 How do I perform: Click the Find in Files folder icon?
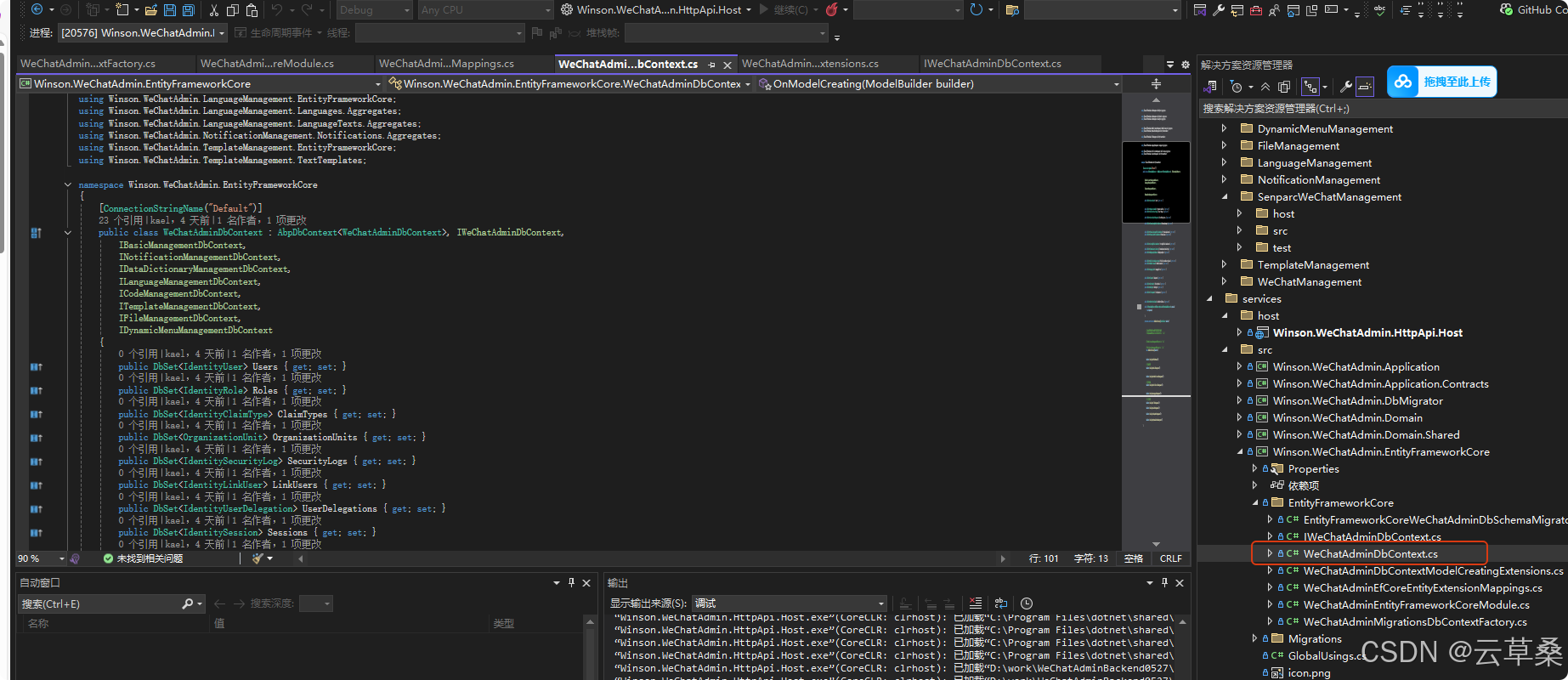(1012, 10)
